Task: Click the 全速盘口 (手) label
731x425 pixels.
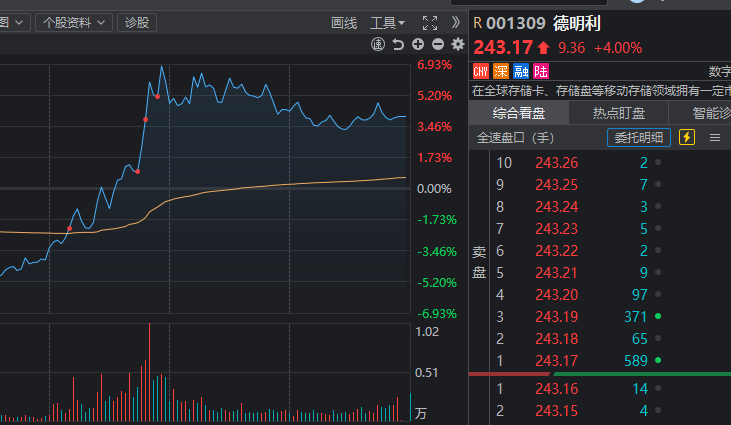Action: 515,138
